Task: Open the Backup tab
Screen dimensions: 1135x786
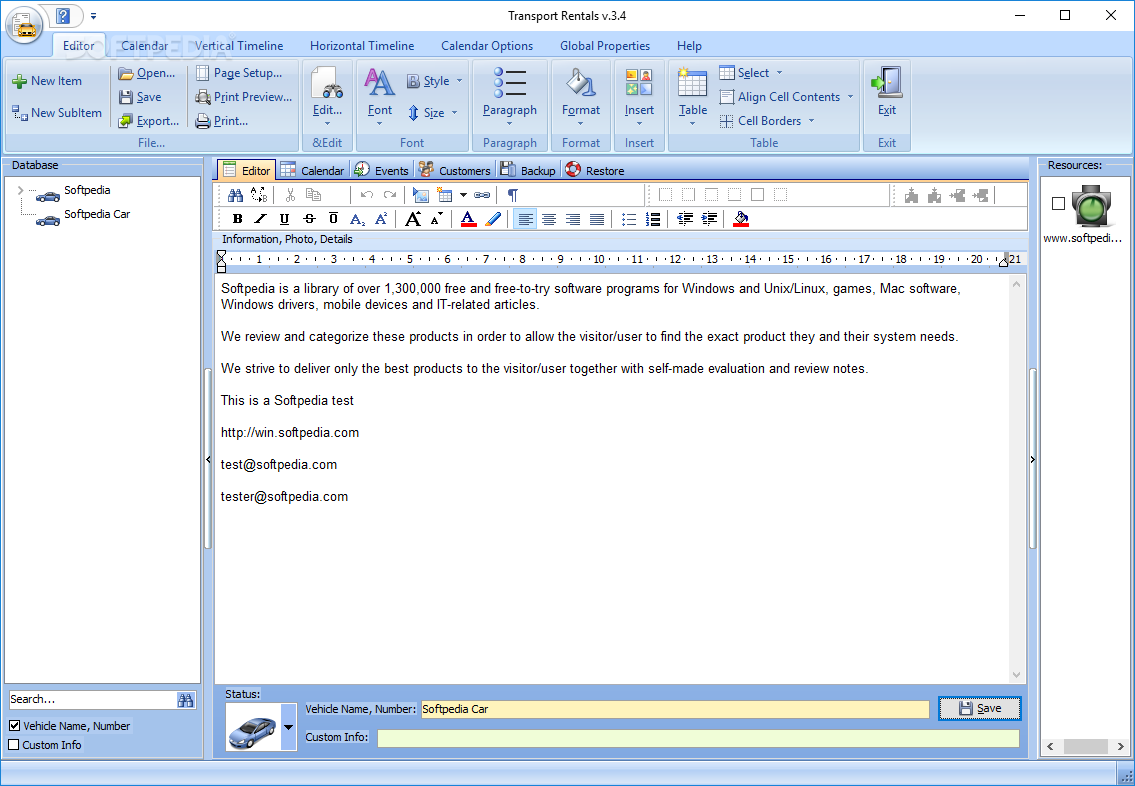Action: pyautogui.click(x=528, y=171)
